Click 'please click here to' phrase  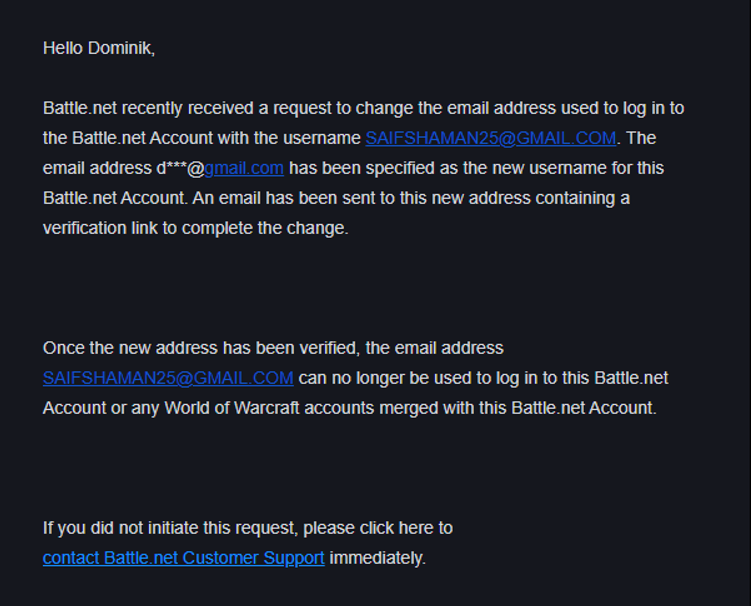coord(378,528)
